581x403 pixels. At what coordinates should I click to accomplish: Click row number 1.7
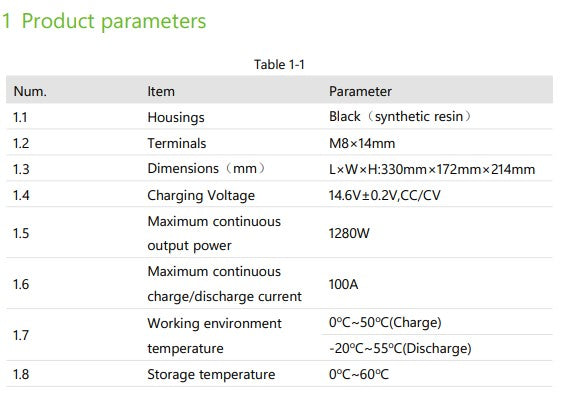pos(21,335)
